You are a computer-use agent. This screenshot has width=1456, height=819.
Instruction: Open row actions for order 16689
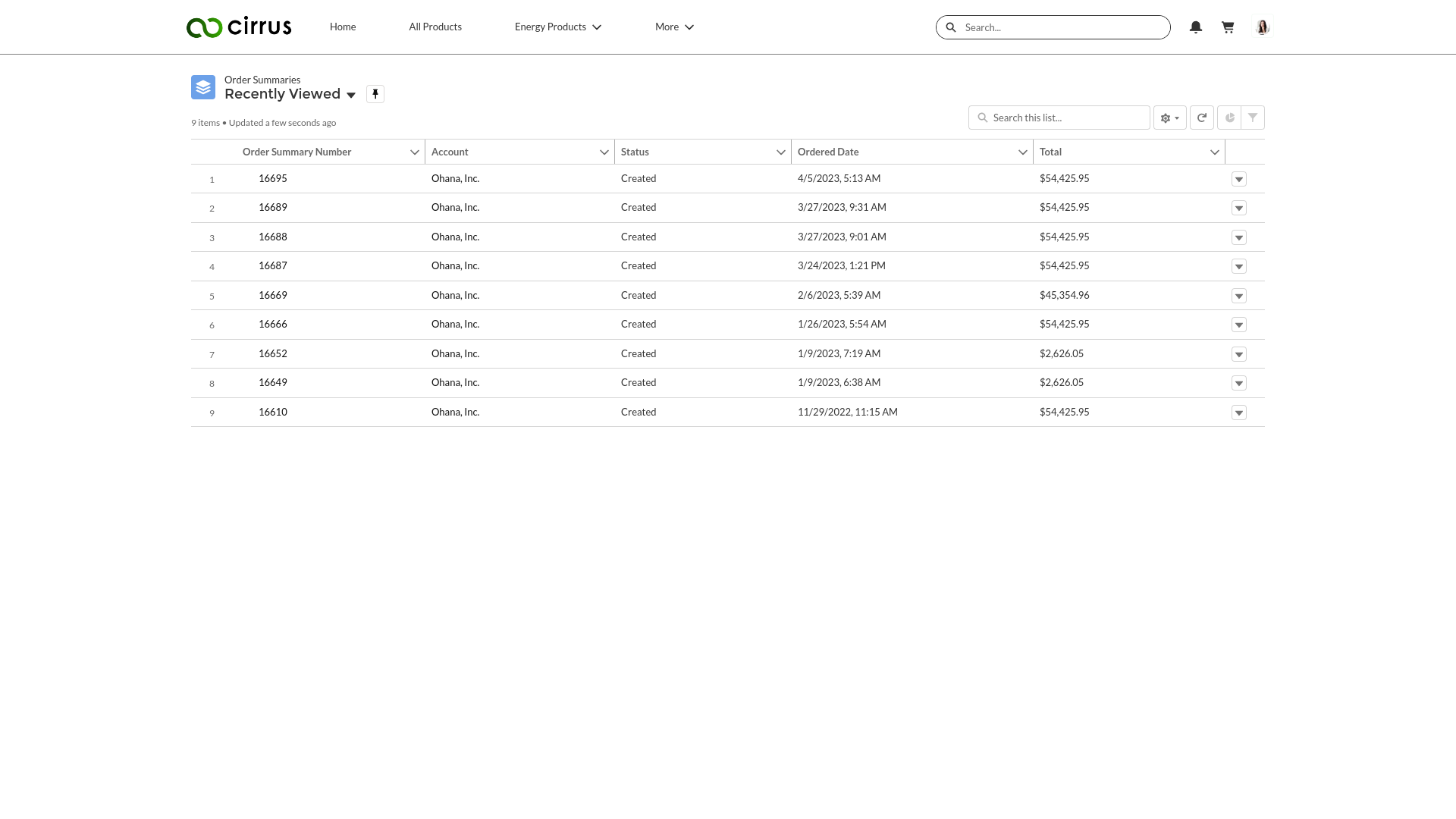click(x=1239, y=208)
